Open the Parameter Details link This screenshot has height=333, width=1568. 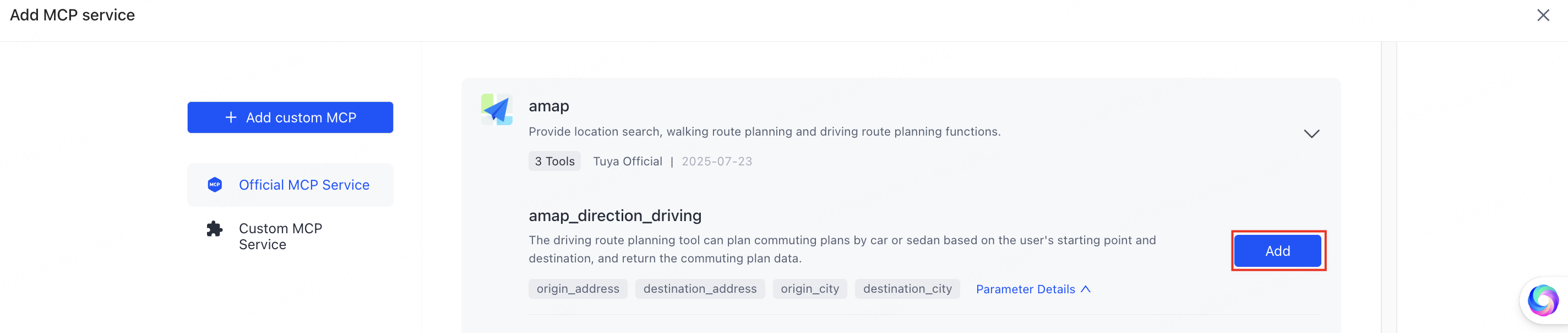coord(1026,289)
